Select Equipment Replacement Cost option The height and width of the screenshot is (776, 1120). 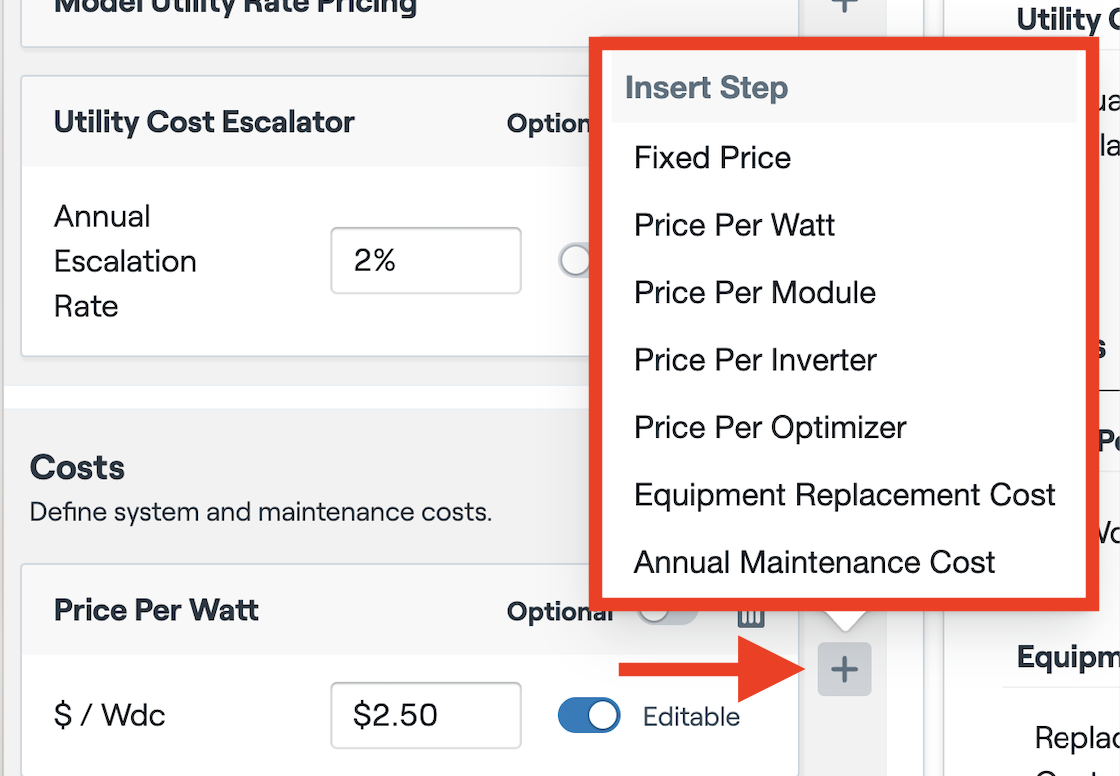[x=844, y=495]
